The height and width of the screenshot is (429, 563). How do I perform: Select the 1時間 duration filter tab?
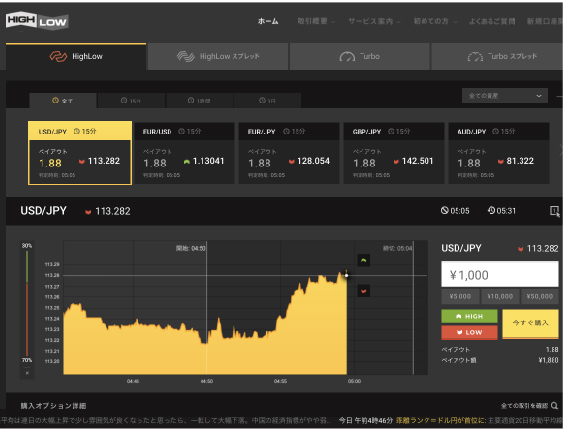[199, 101]
